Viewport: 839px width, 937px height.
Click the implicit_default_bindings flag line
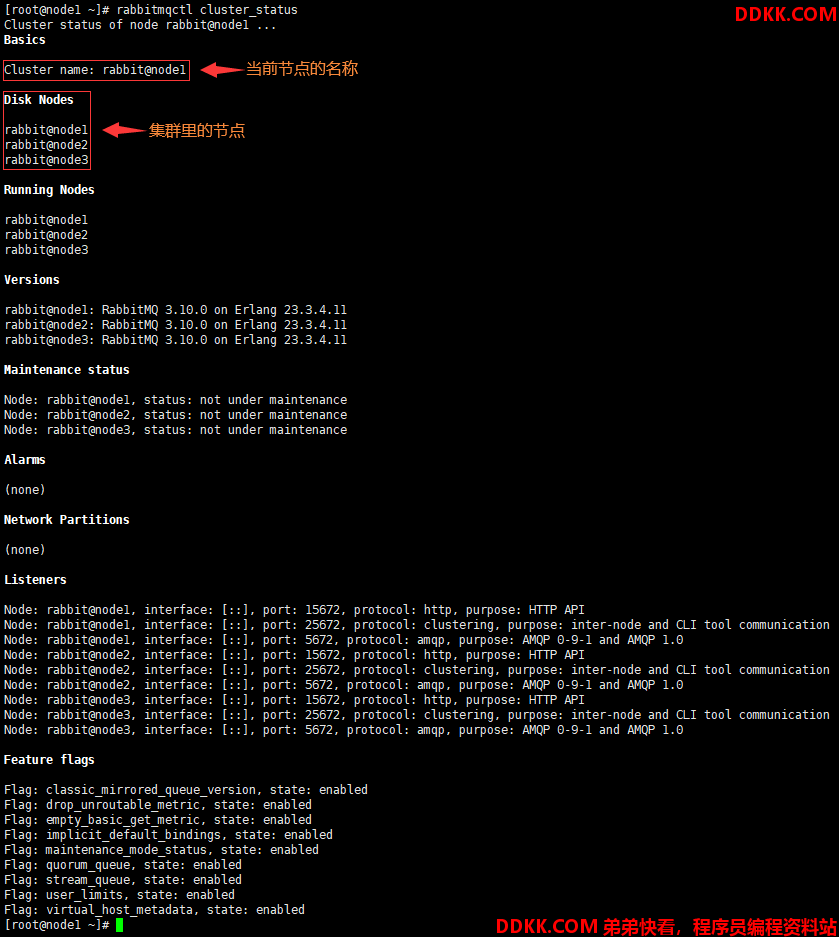coord(169,835)
